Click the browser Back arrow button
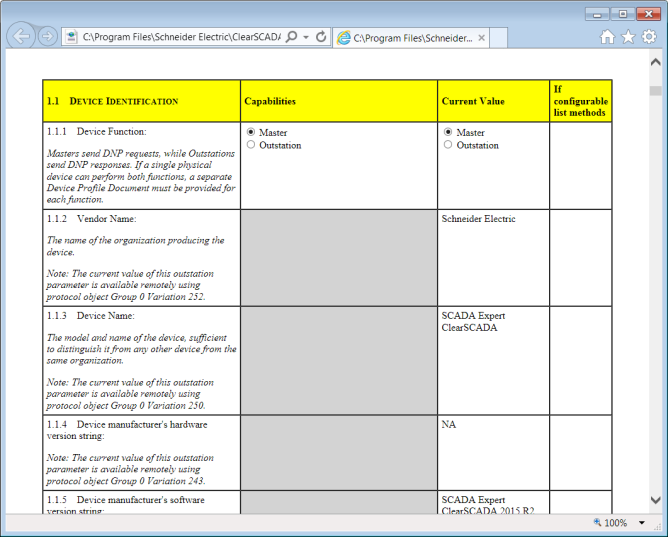 click(20, 37)
